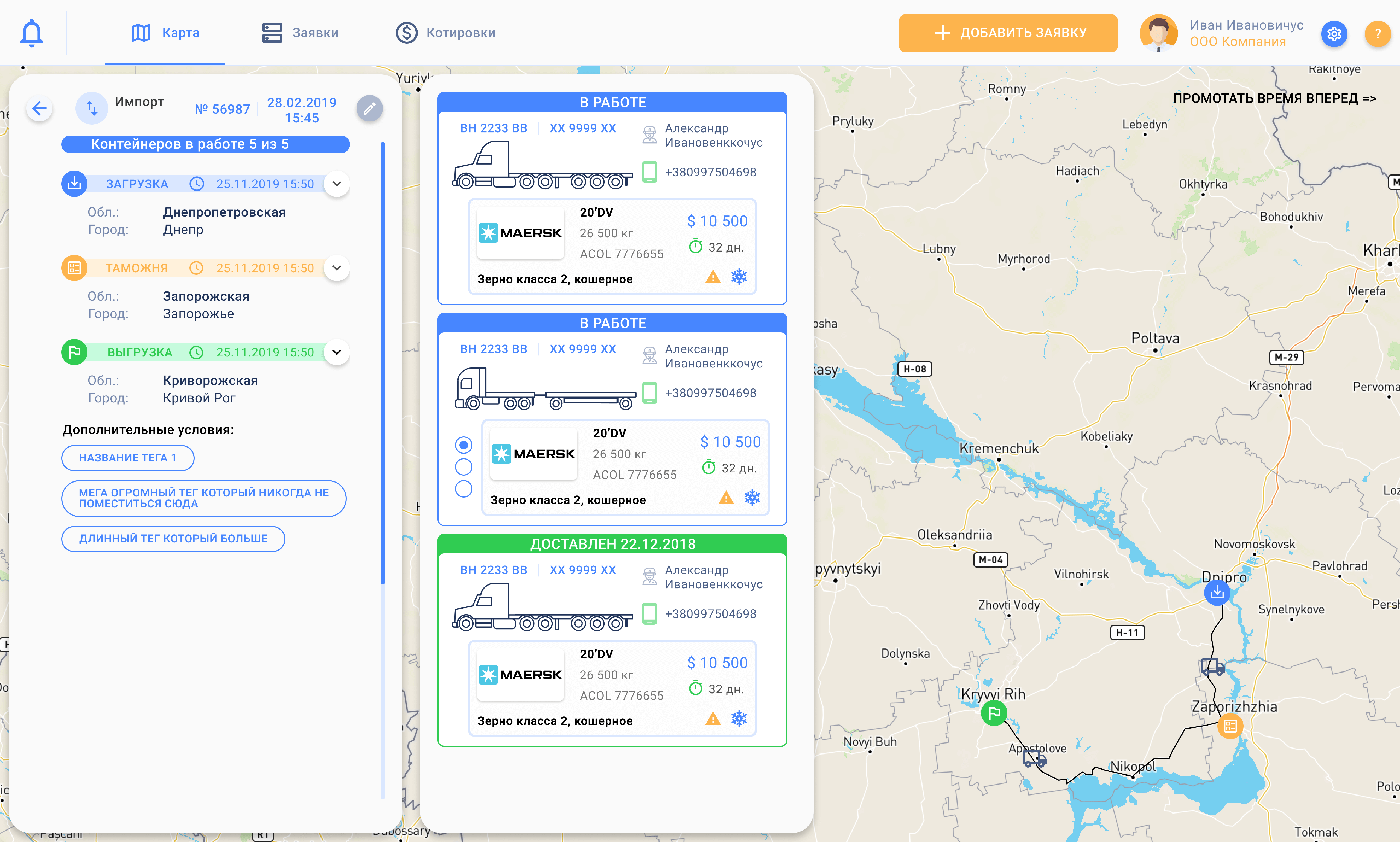1400x842 pixels.
Task: Click the ВЫГРУЗКА flag icon
Action: tap(74, 352)
